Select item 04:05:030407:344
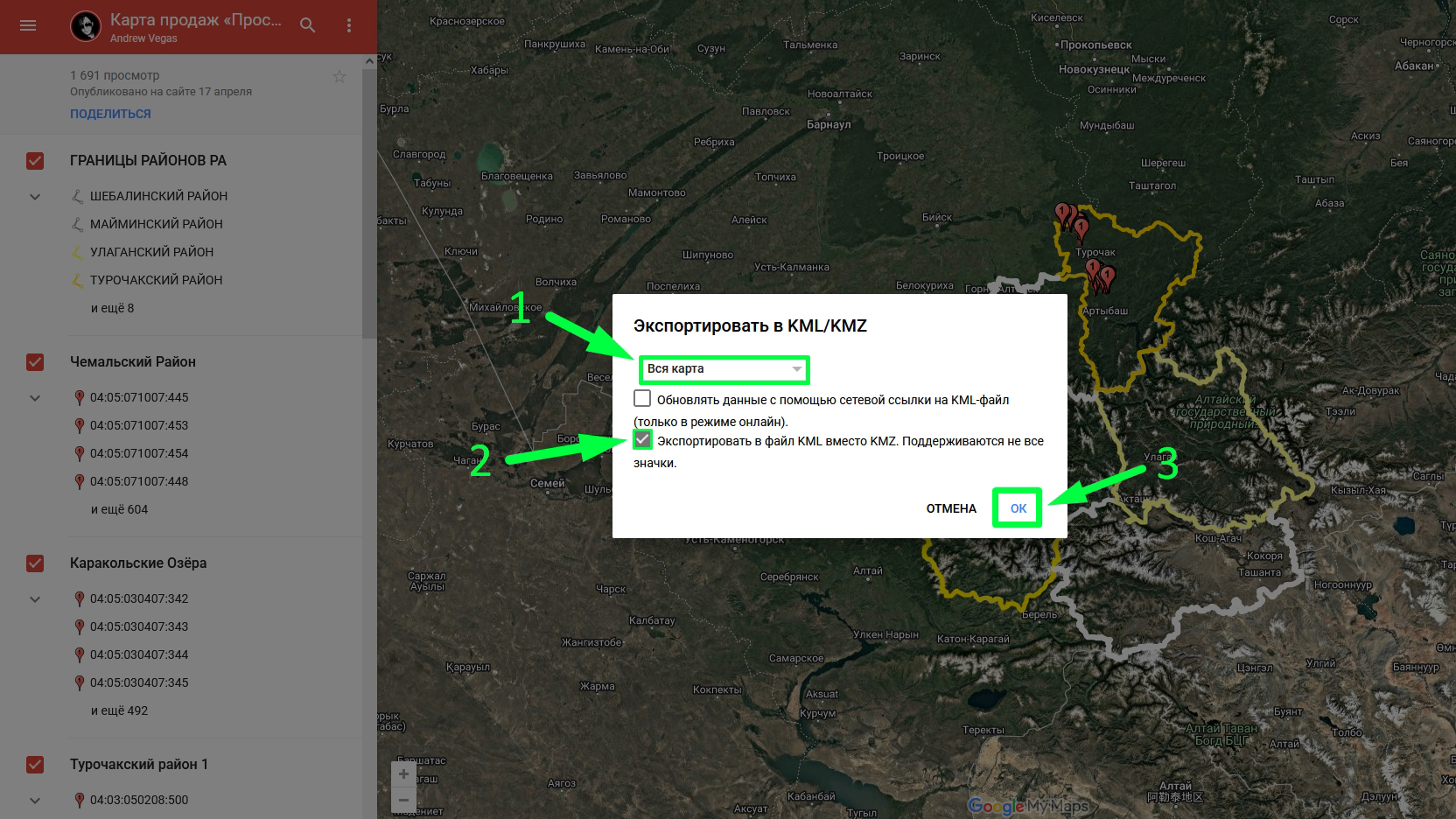 click(139, 654)
